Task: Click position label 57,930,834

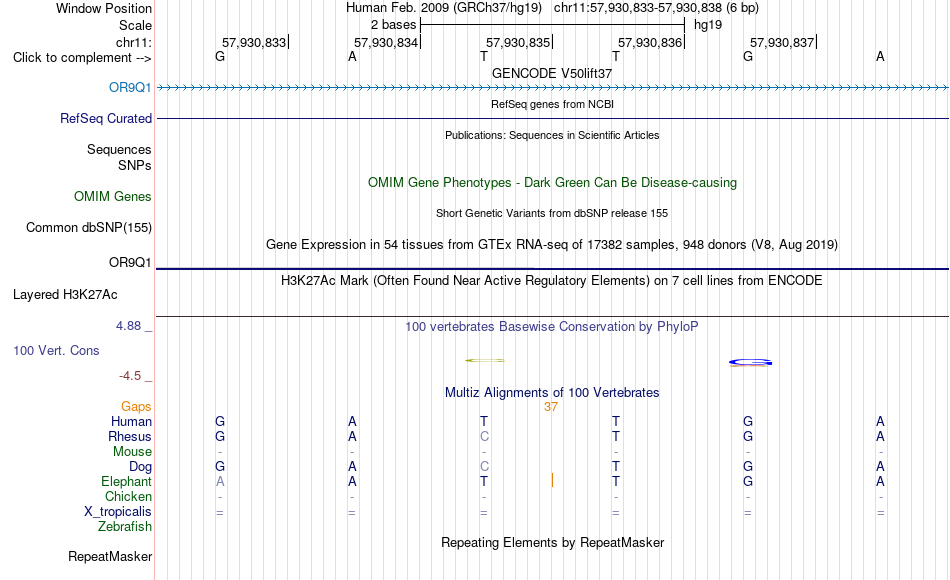Action: point(386,42)
